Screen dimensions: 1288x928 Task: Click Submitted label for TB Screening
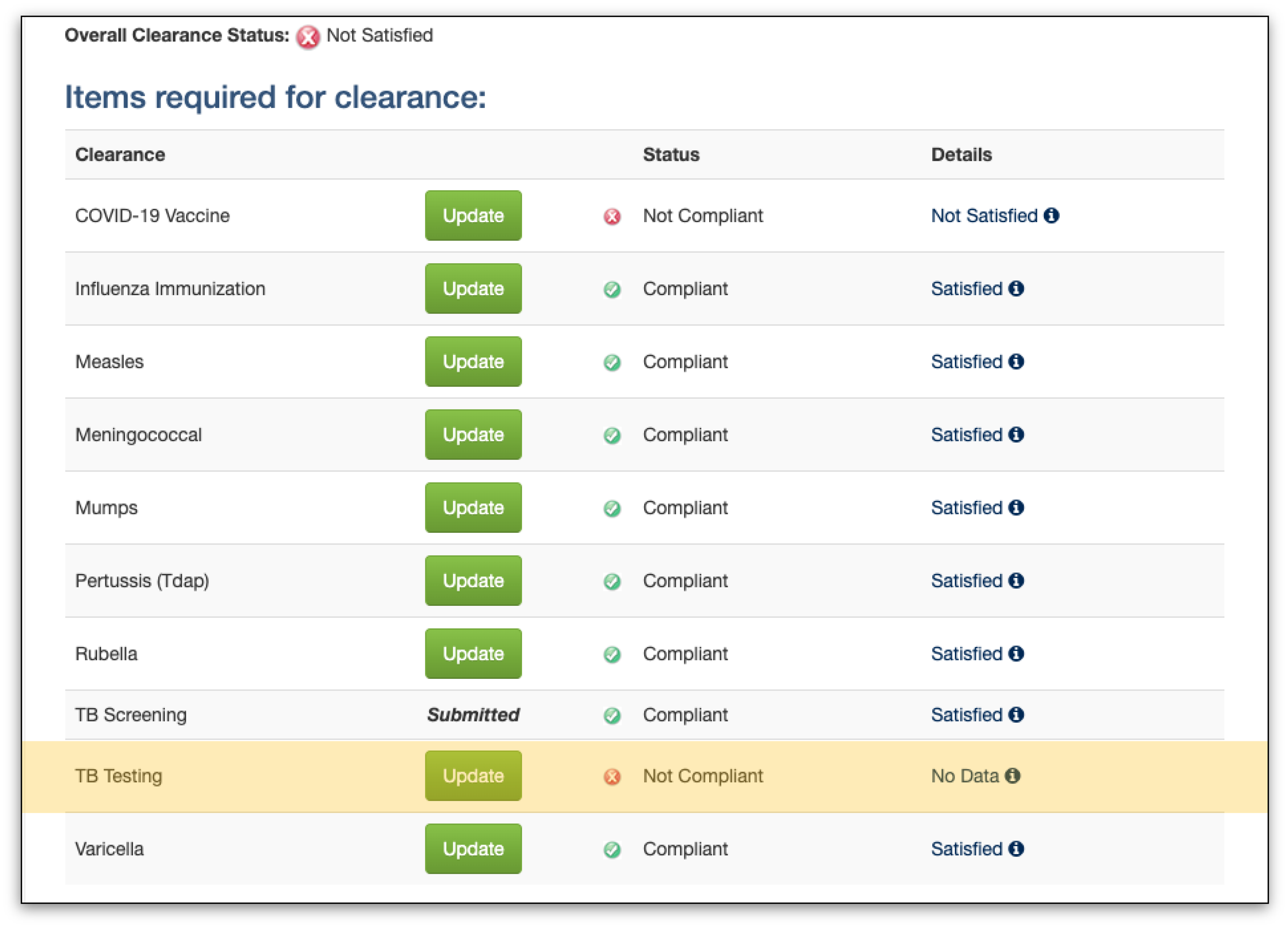473,714
